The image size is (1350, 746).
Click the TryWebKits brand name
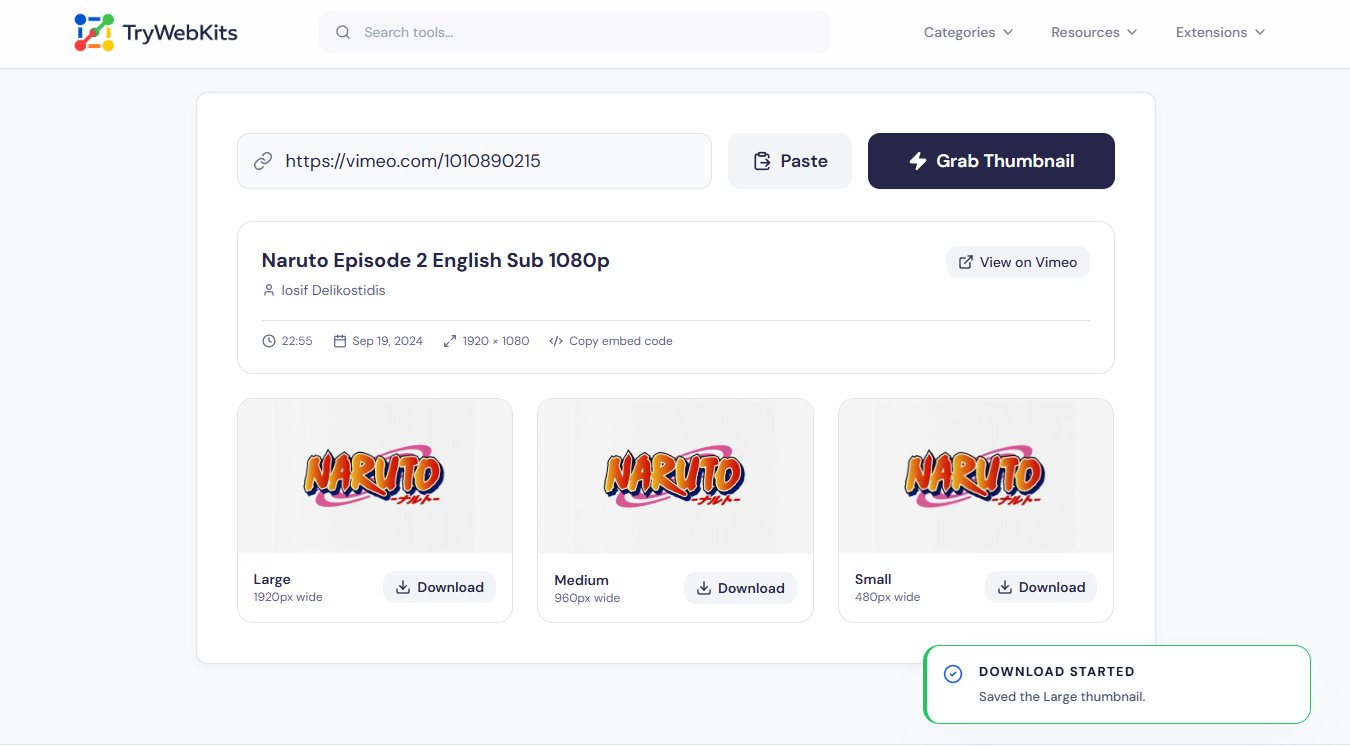tap(180, 33)
